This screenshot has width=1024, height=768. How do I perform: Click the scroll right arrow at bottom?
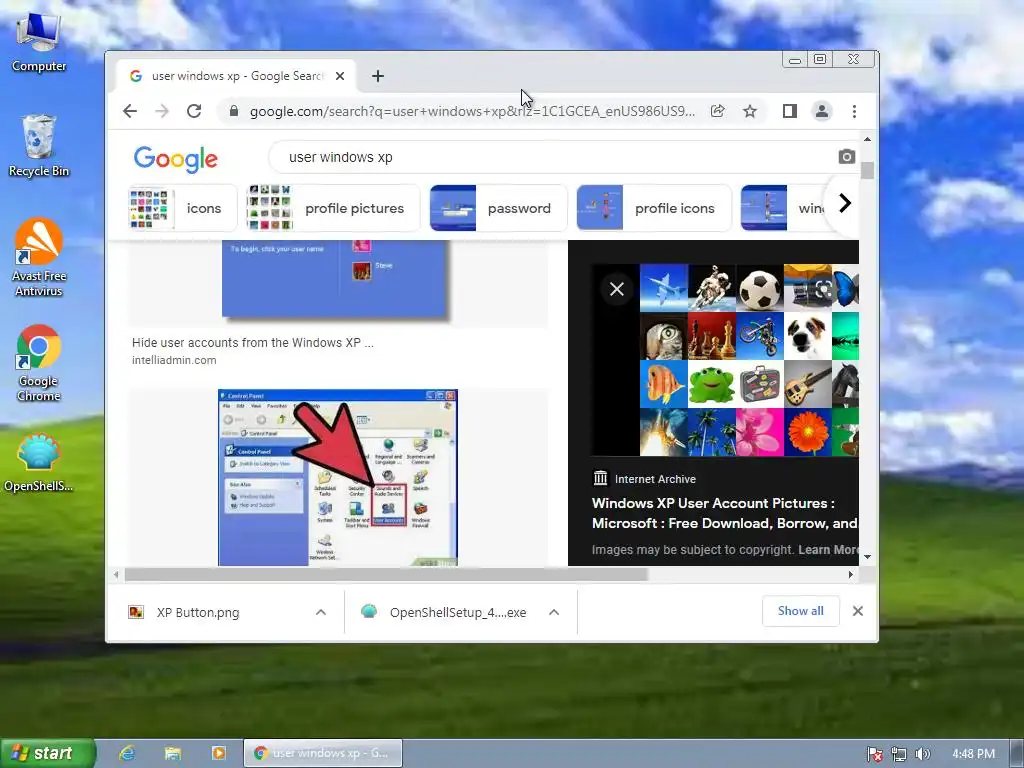coord(850,575)
